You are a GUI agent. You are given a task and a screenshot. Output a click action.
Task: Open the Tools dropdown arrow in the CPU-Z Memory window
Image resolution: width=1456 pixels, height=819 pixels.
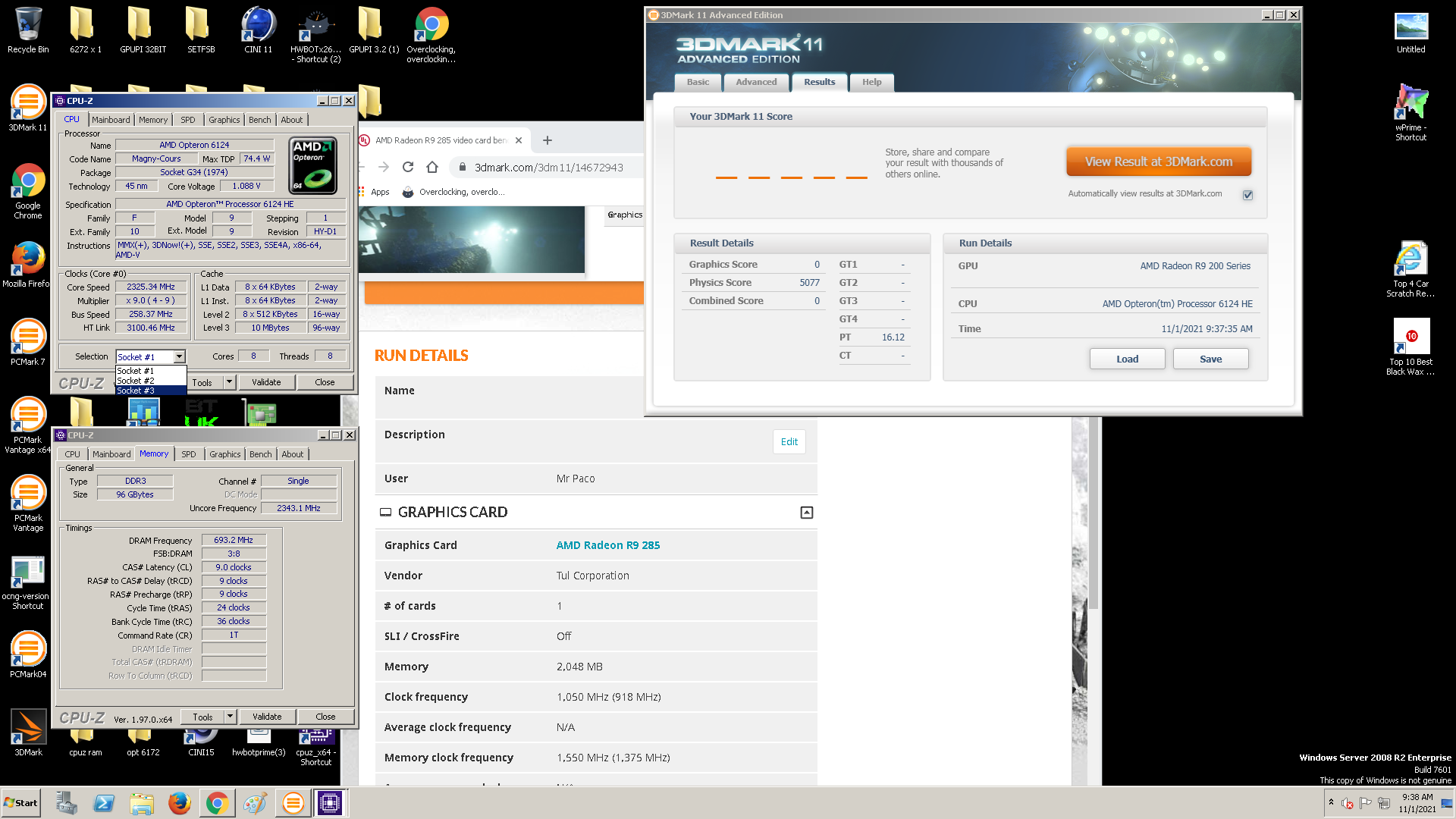pos(230,717)
